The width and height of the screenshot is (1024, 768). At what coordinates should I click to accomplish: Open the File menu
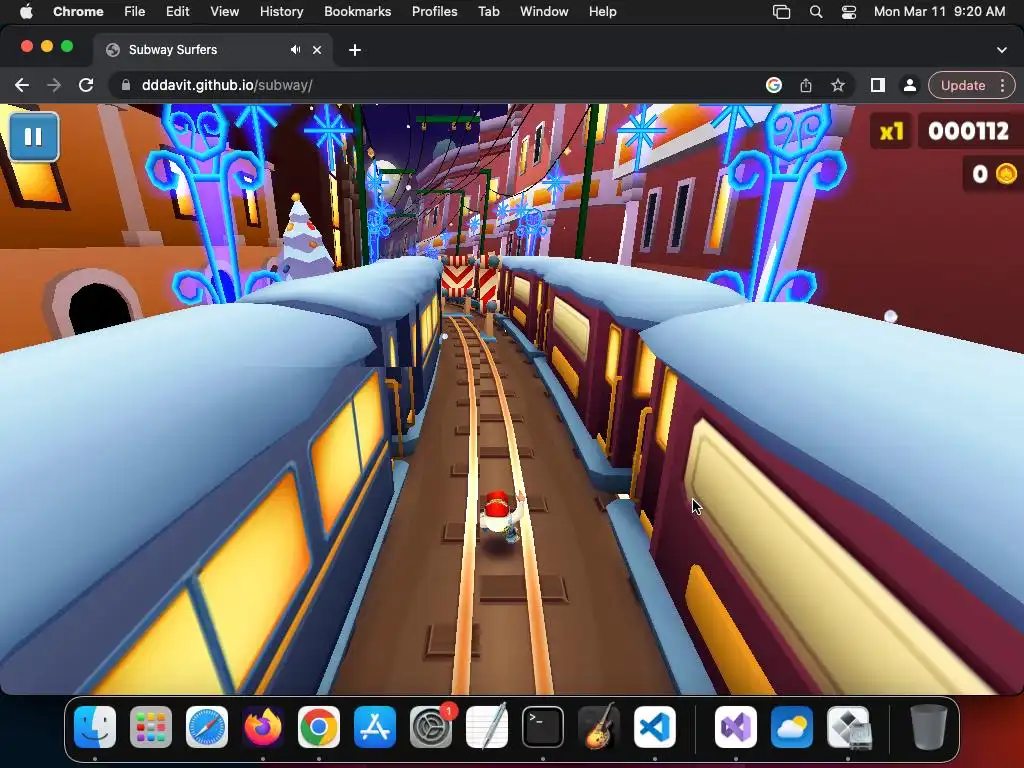point(135,11)
